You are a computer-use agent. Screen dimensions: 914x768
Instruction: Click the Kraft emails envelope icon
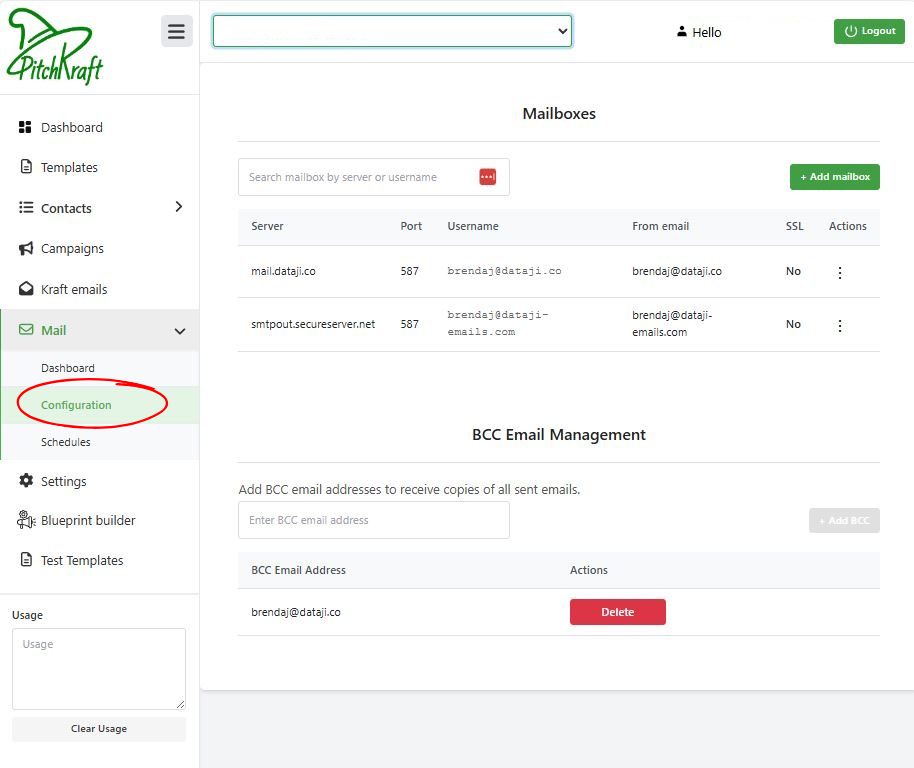pyautogui.click(x=26, y=289)
